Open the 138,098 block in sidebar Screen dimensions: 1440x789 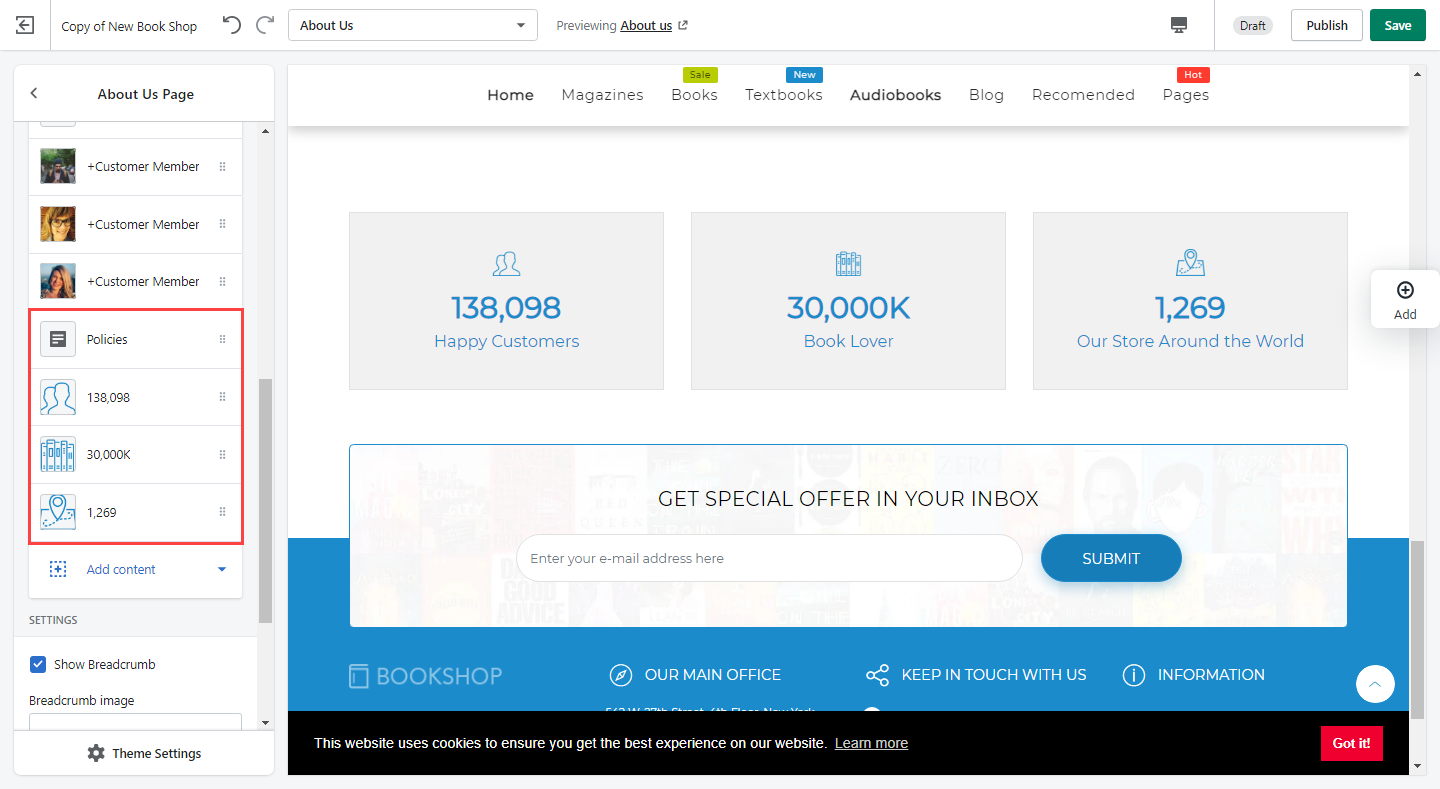point(136,397)
